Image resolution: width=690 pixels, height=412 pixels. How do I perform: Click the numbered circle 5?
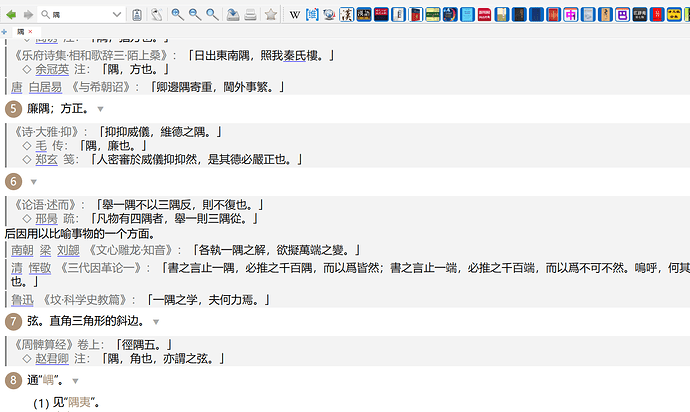coord(13,109)
